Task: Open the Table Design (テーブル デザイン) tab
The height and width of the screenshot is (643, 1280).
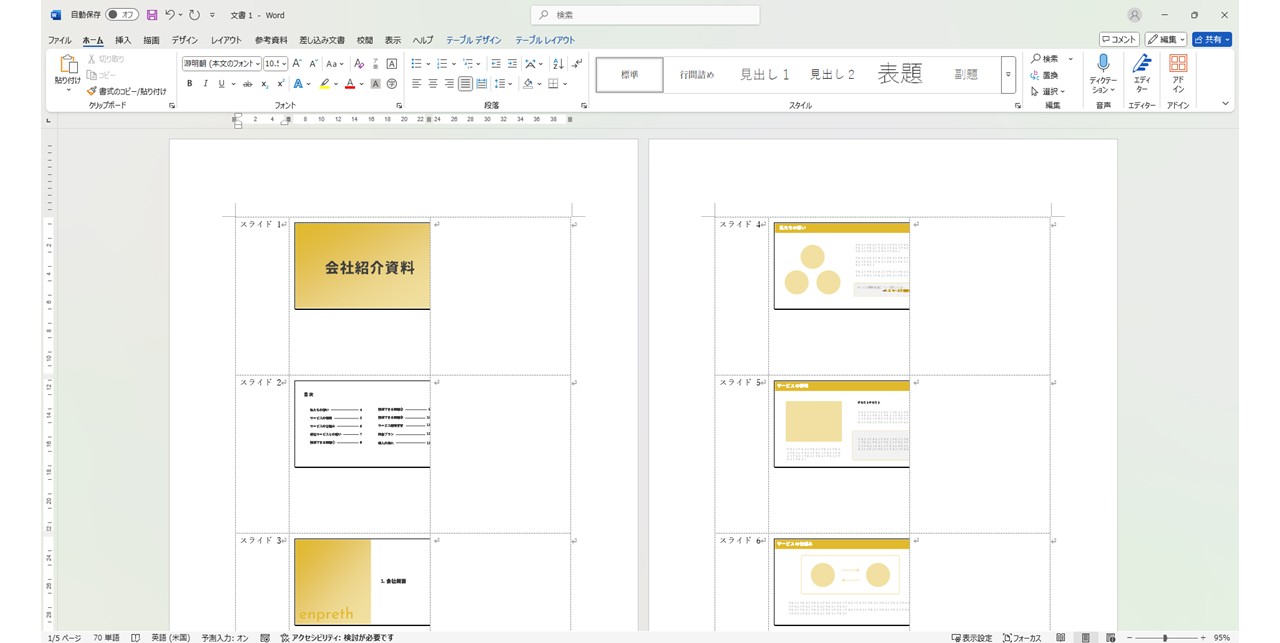Action: point(474,40)
